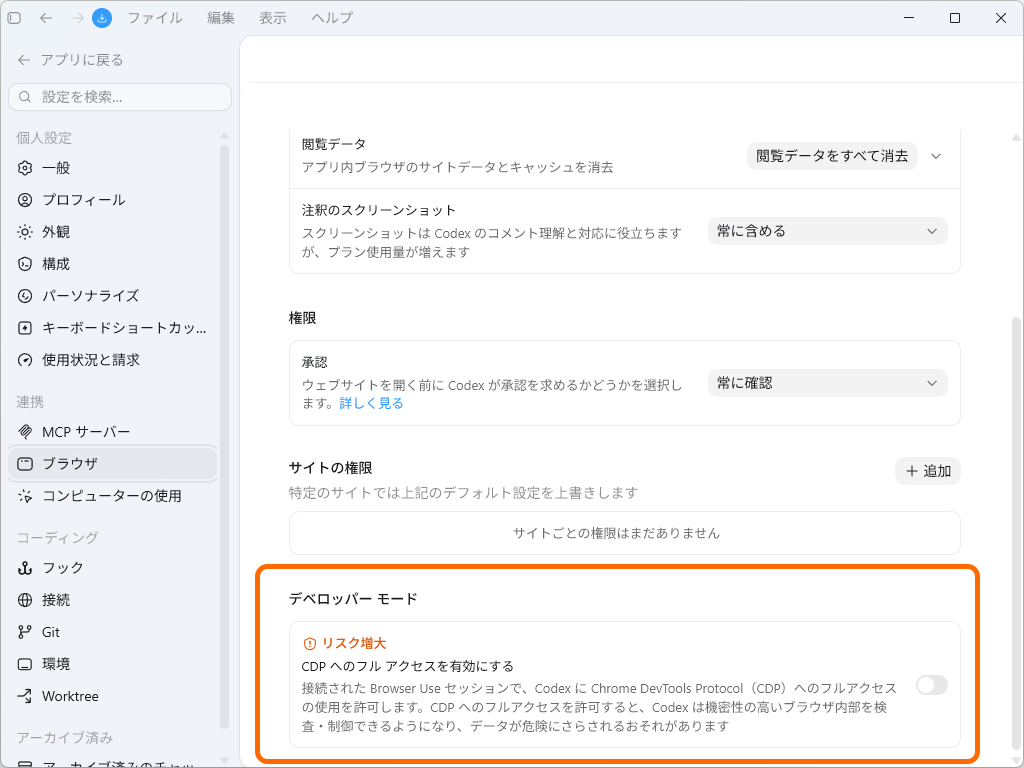
Task: Select the Git branch icon
Action: pos(25,632)
